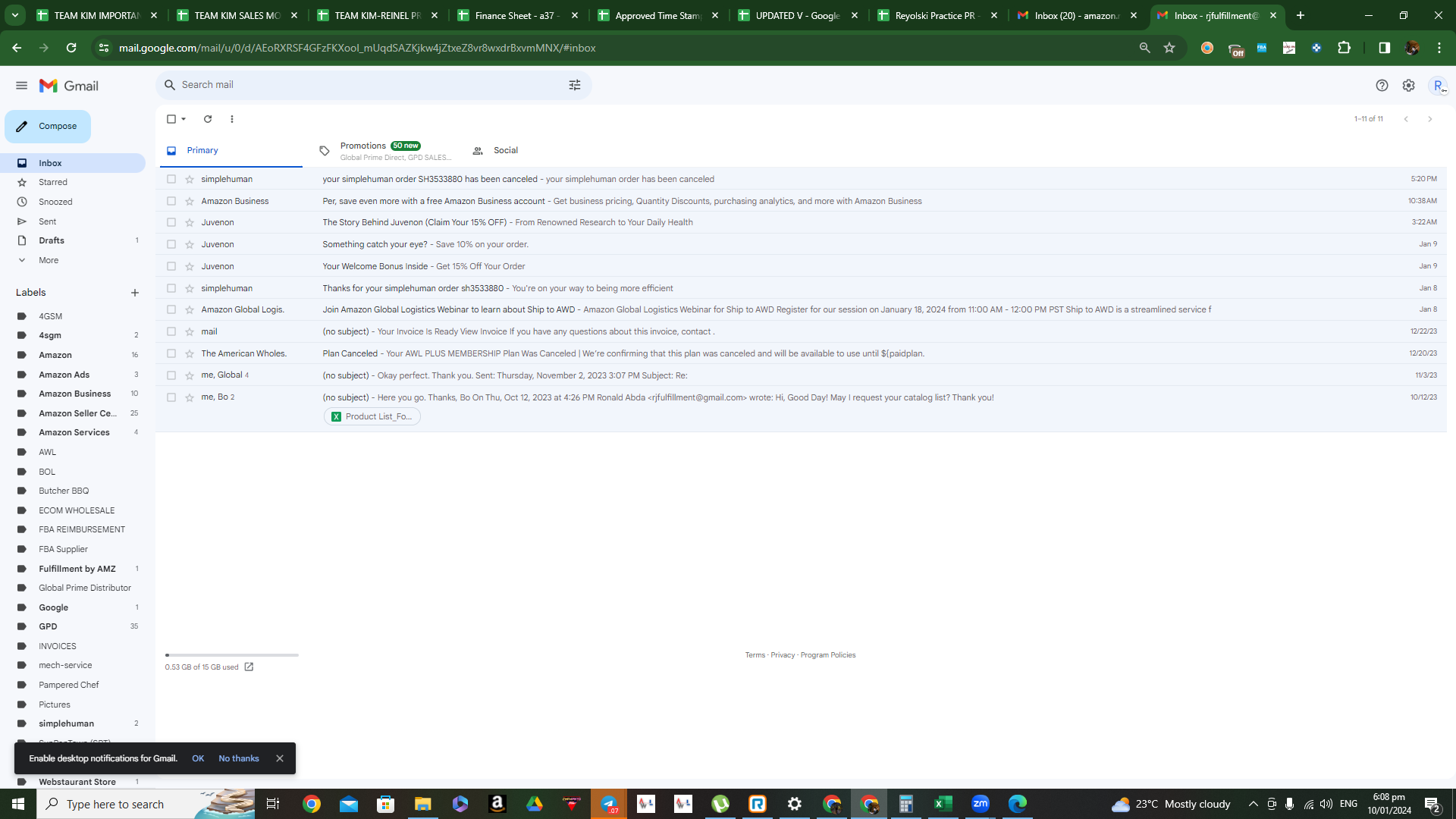Viewport: 1456px width, 819px height.
Task: Open Google account avatar
Action: [1438, 86]
